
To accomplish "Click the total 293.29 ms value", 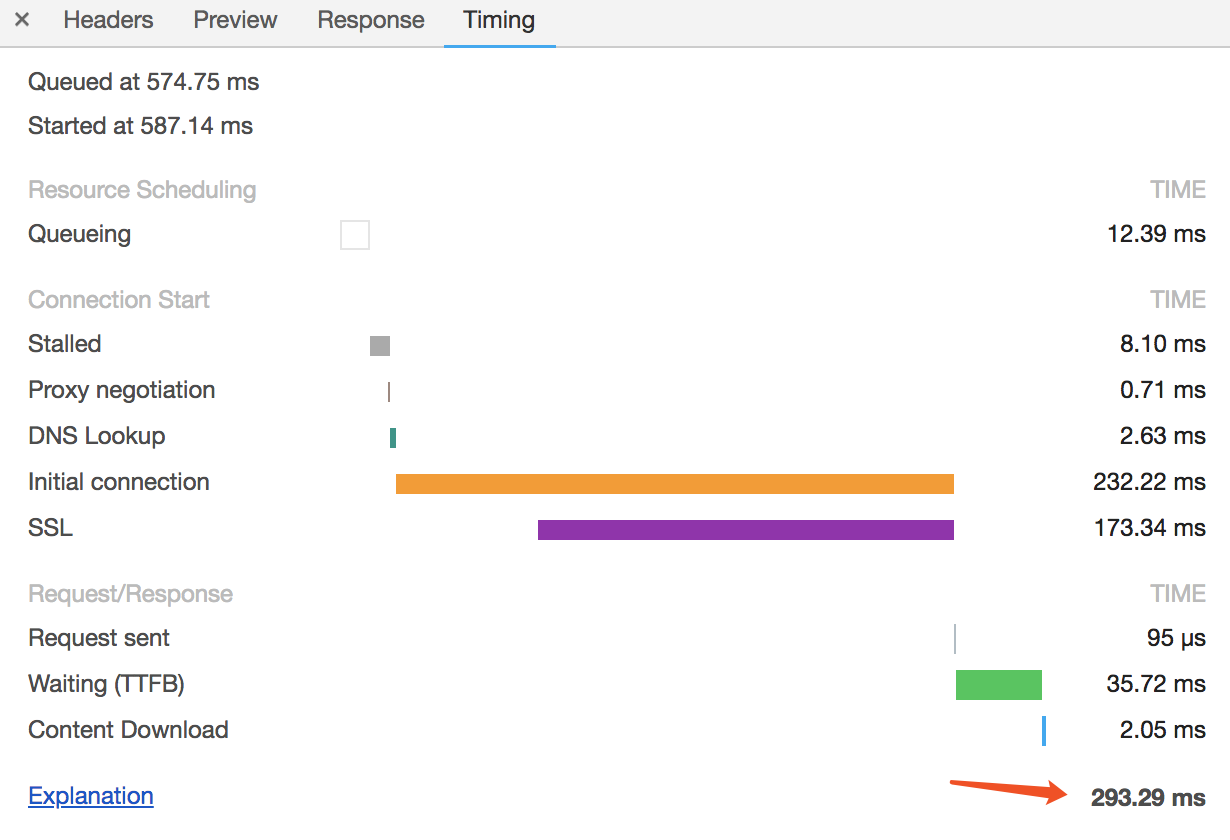I will click(x=1148, y=798).
